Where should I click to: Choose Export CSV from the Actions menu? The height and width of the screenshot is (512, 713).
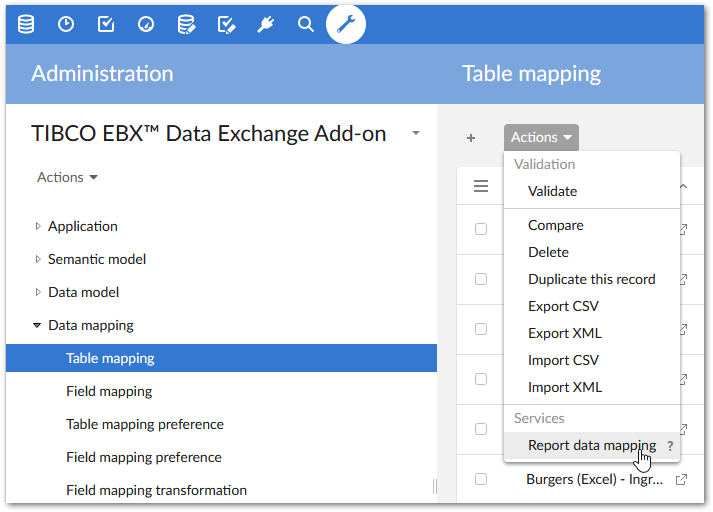564,306
